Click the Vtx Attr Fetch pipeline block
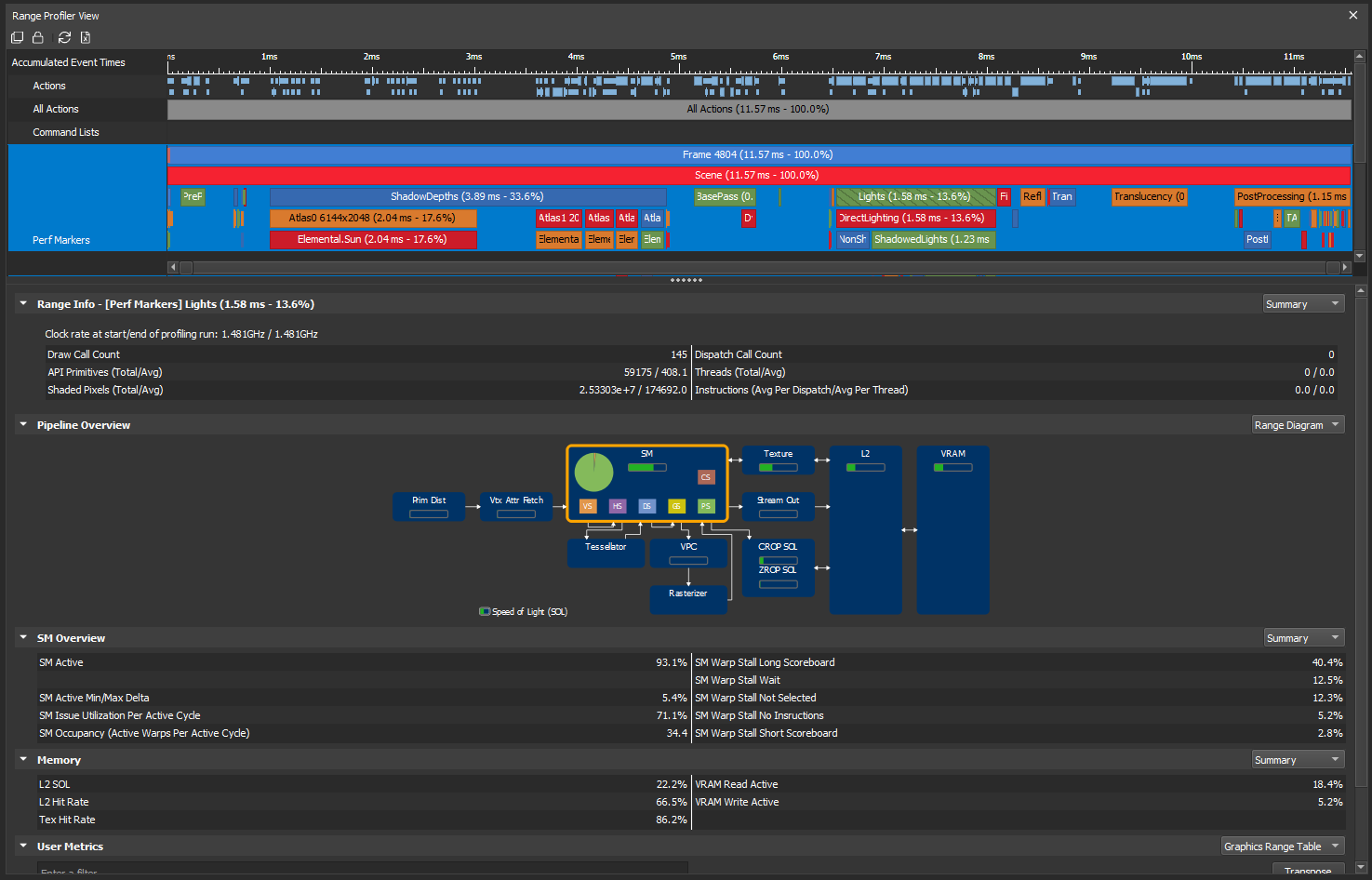The height and width of the screenshot is (880, 1372). (x=516, y=507)
